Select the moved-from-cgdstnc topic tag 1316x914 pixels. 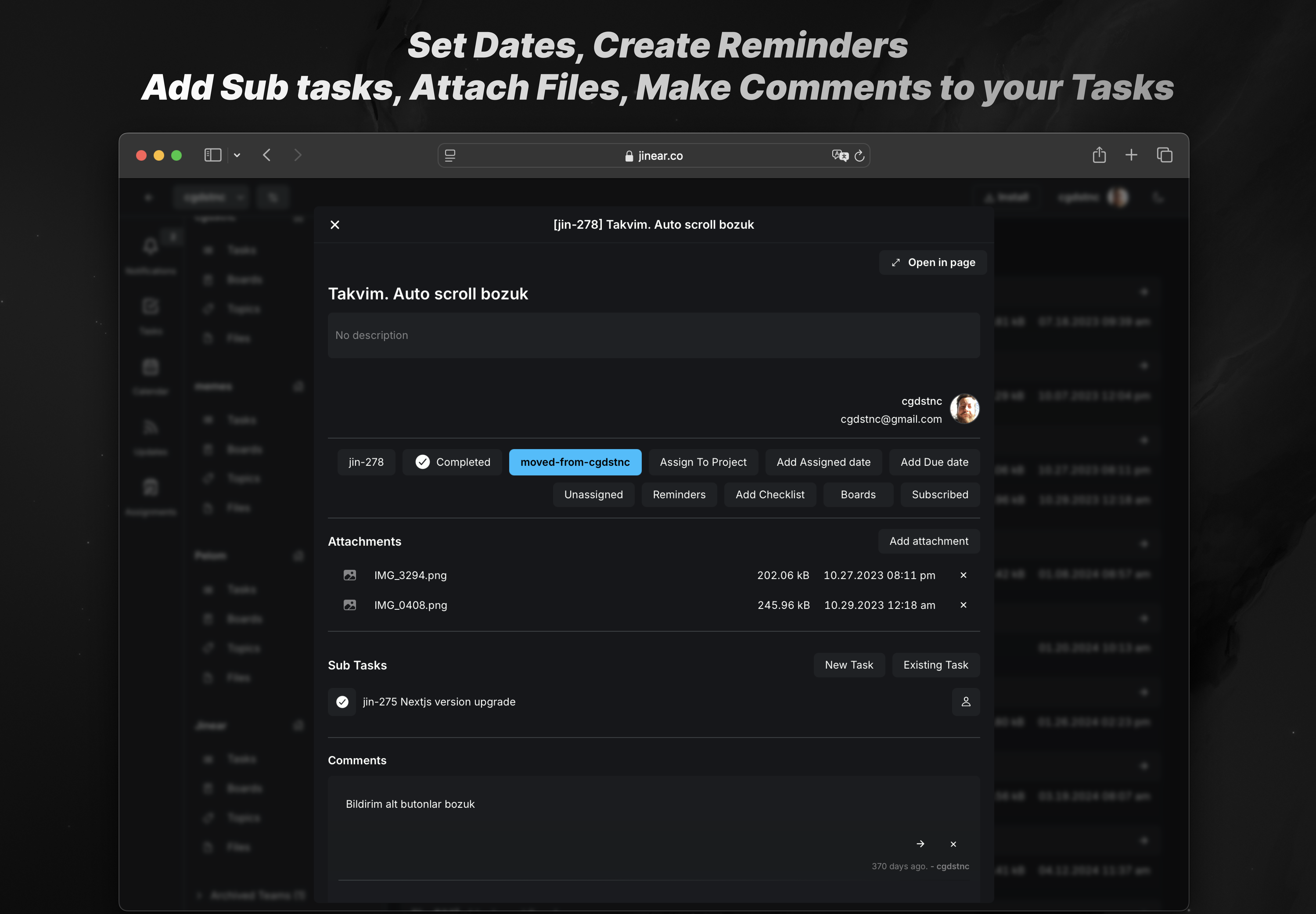[x=575, y=462]
